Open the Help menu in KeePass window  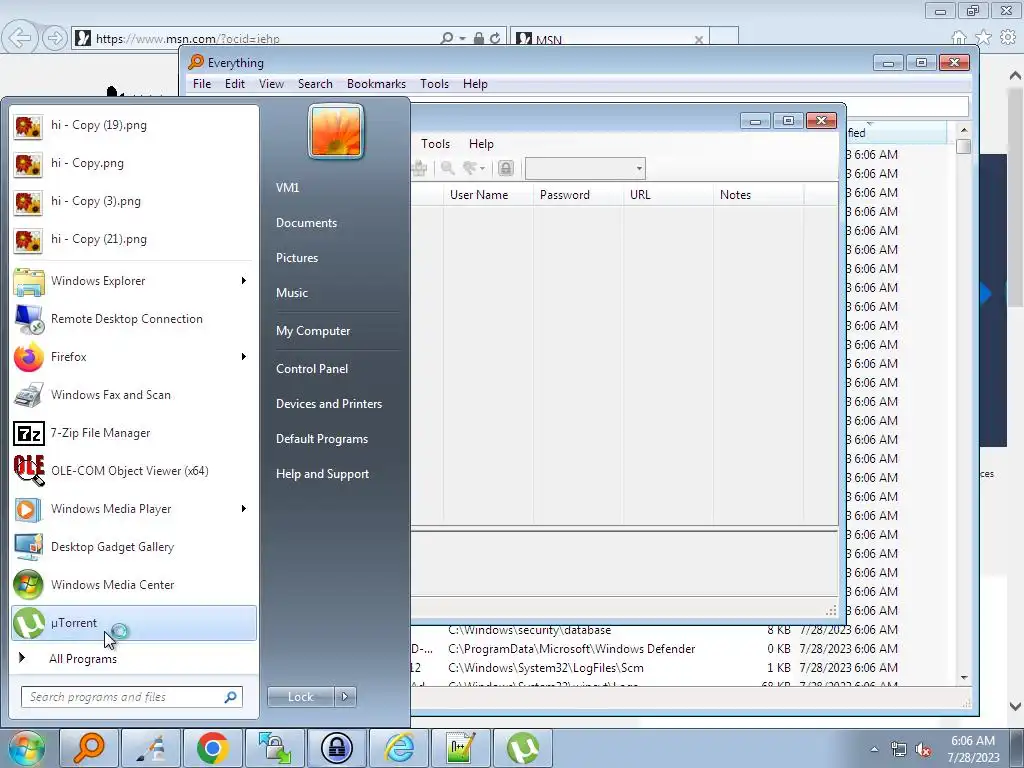tap(481, 144)
